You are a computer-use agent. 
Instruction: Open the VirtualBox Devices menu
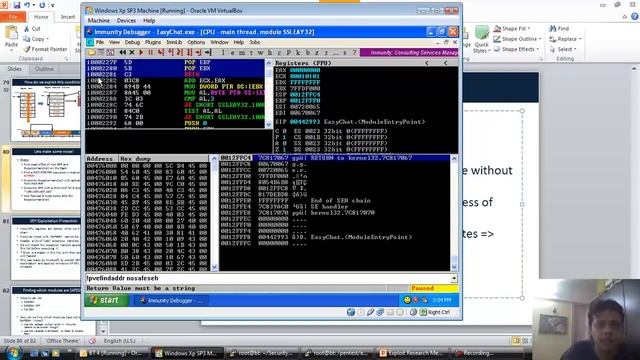click(x=126, y=20)
